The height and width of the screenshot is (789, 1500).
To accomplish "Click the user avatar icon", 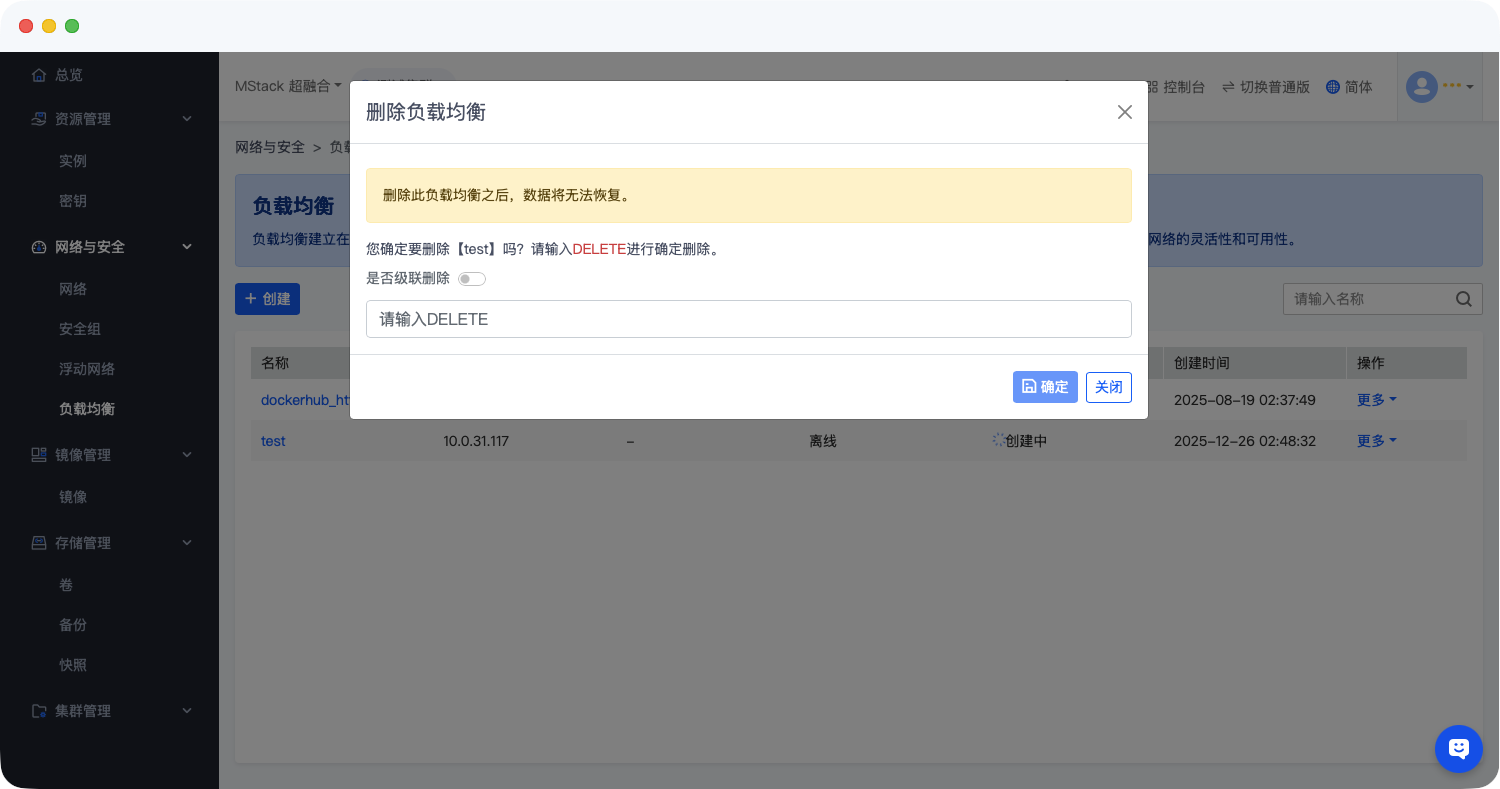I will coord(1421,86).
